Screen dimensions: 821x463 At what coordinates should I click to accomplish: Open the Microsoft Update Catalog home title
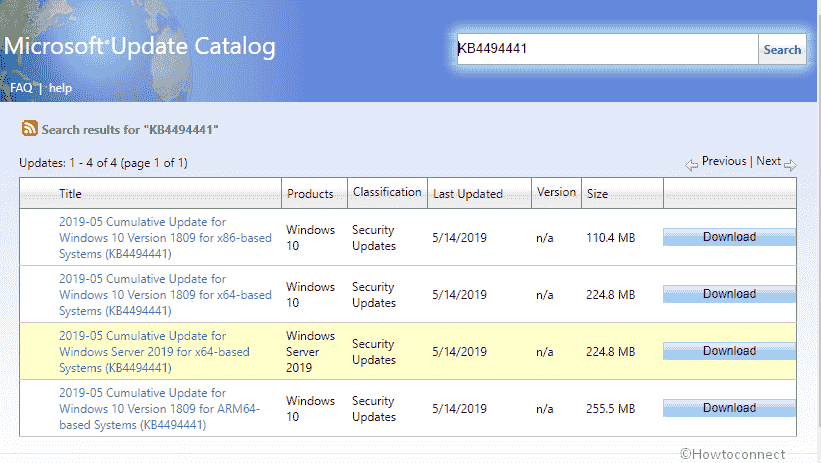[x=139, y=46]
